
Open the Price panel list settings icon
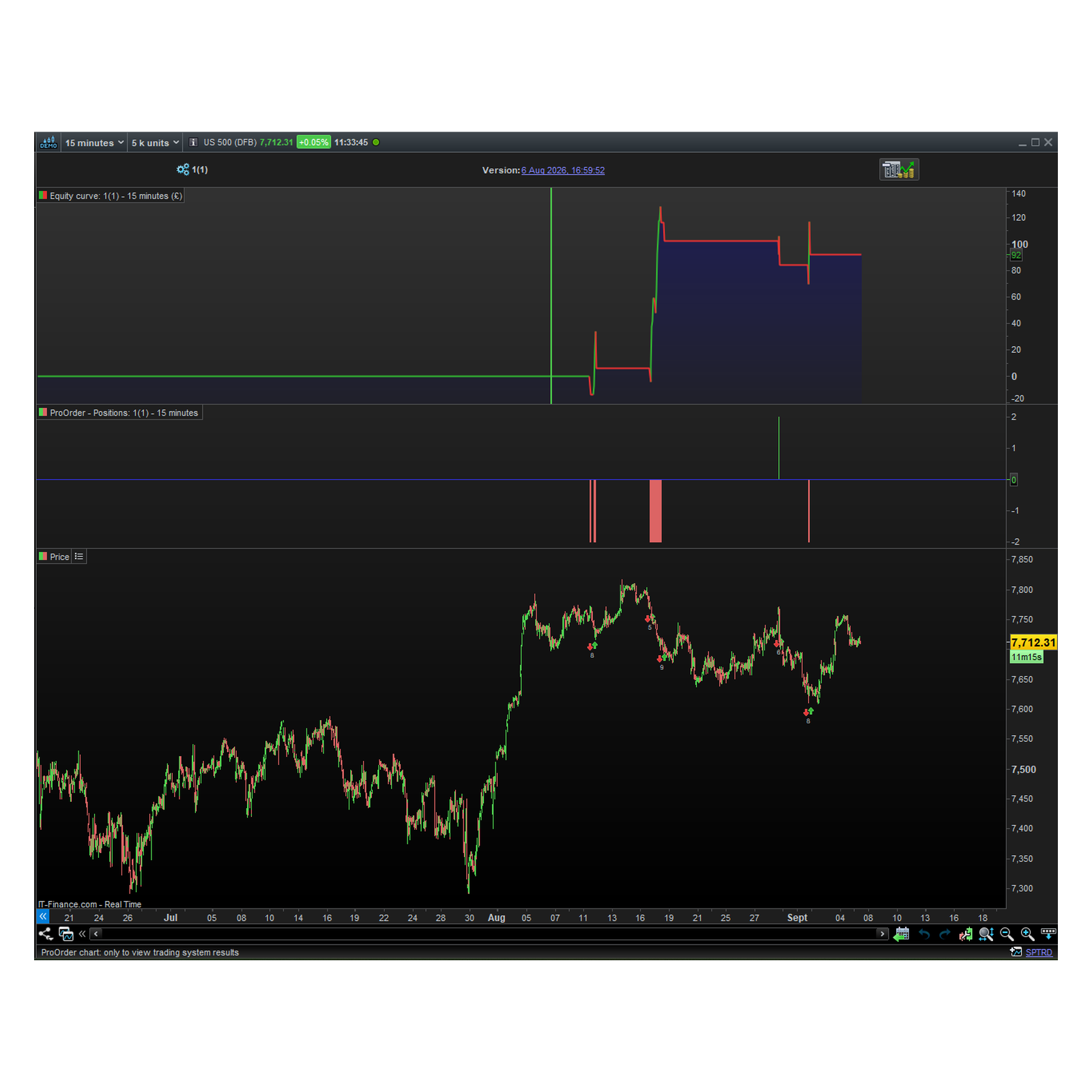click(79, 557)
